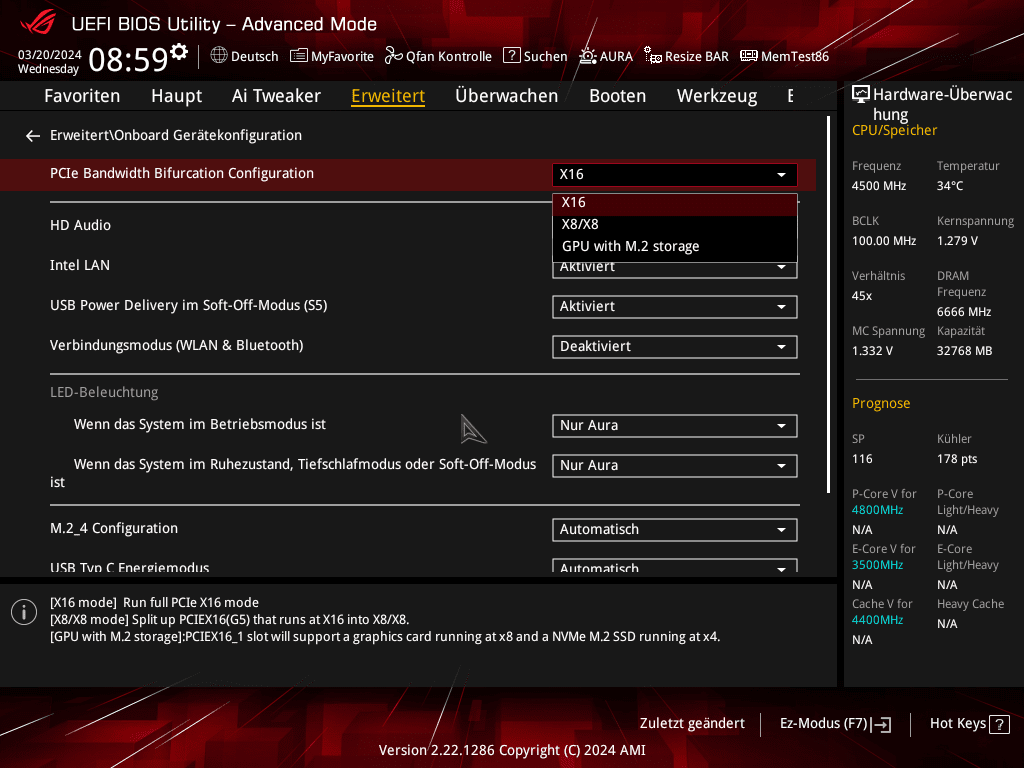Open the Überwachen tab
Screen dimensions: 1024x768
[x=507, y=96]
